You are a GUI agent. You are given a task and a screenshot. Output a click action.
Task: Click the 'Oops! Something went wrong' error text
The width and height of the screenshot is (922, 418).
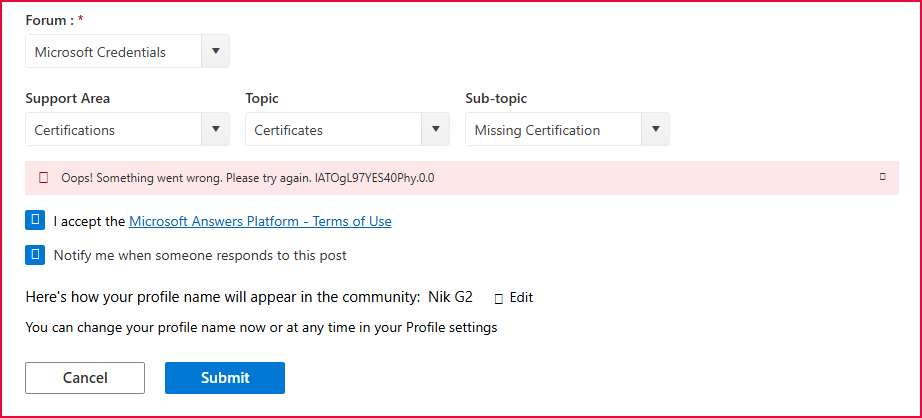[248, 178]
